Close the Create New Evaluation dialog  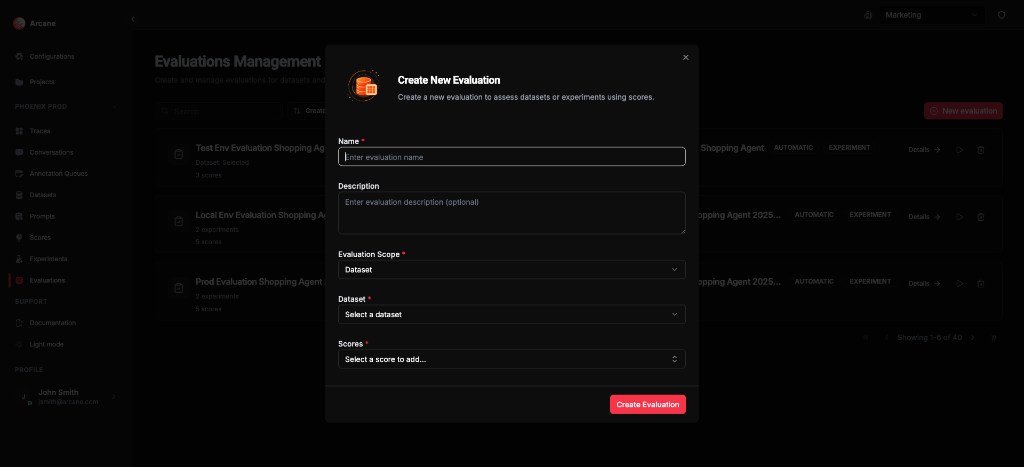coord(686,57)
